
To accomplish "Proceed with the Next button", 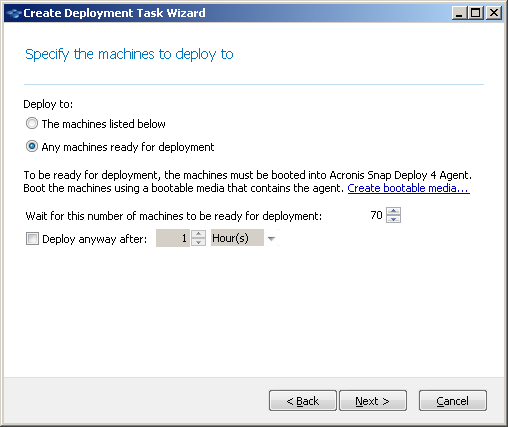I will 373,401.
